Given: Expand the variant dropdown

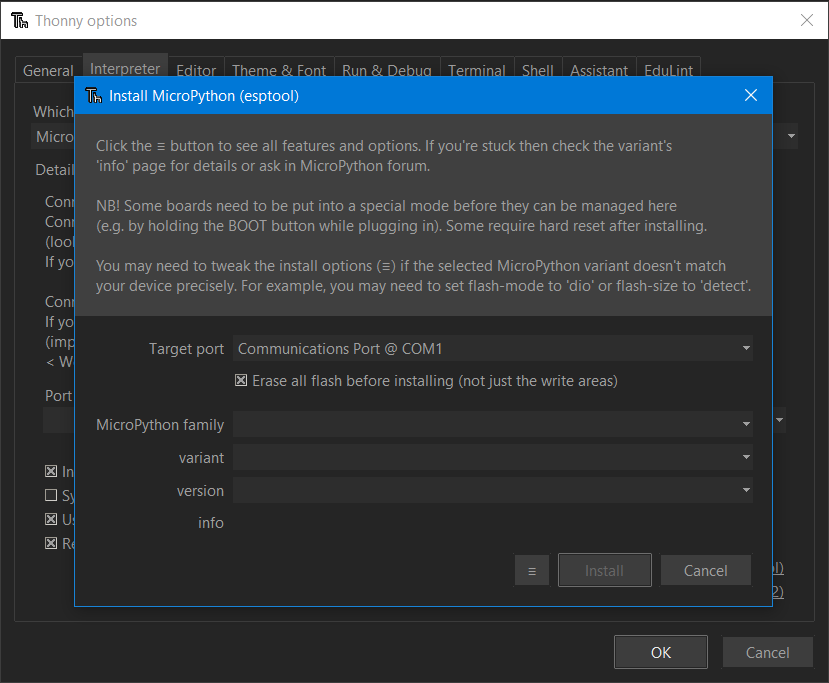Looking at the screenshot, I should (746, 457).
